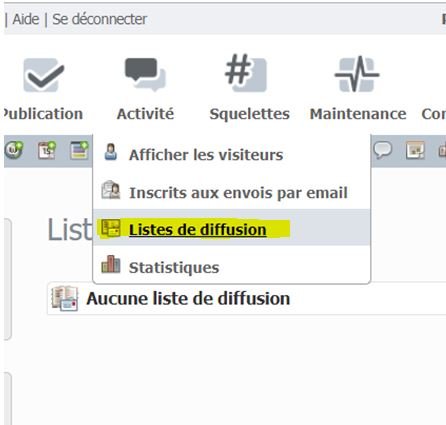The width and height of the screenshot is (446, 425).
Task: Click the add new article list icon
Action: pos(79,150)
